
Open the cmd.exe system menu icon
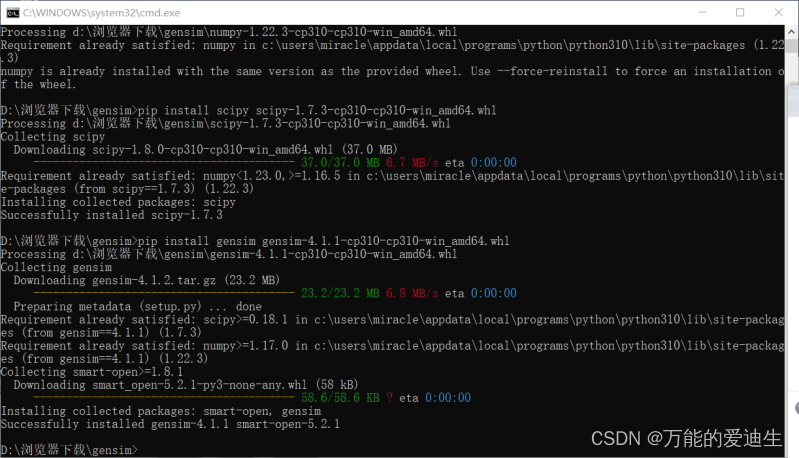point(12,13)
